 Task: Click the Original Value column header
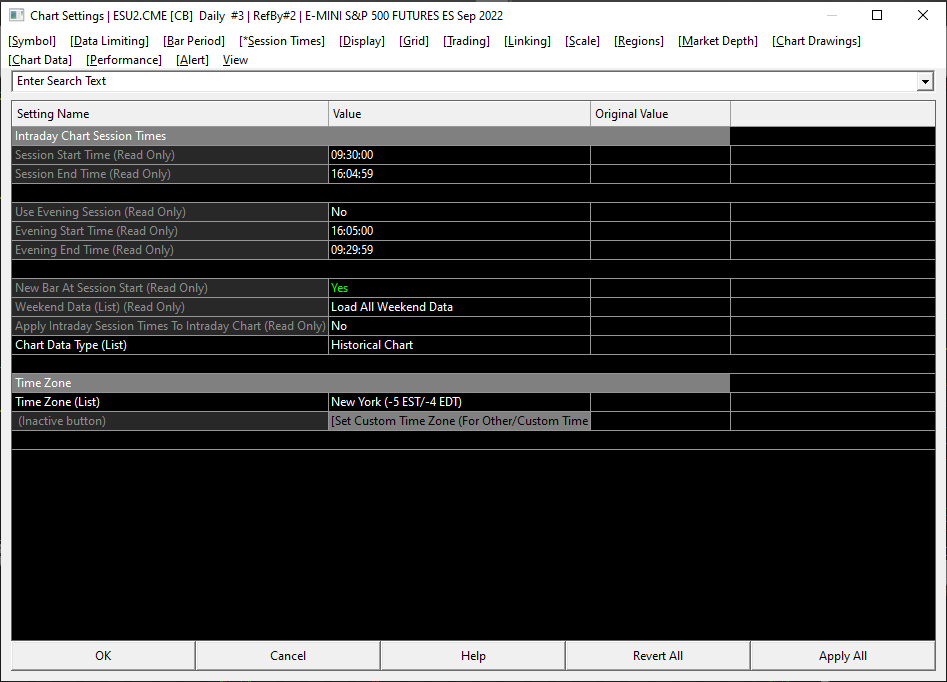(x=660, y=114)
